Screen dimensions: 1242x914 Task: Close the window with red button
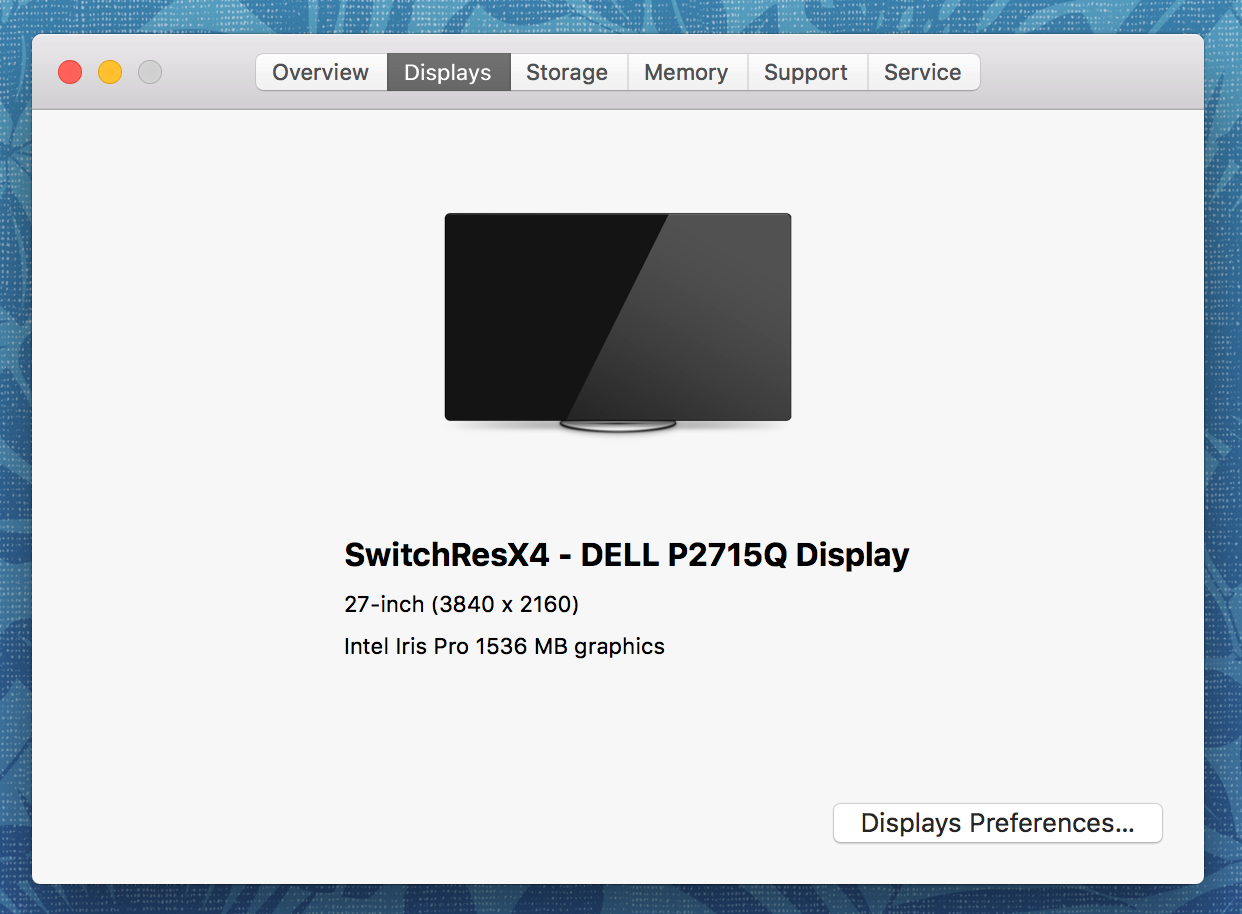pos(70,72)
